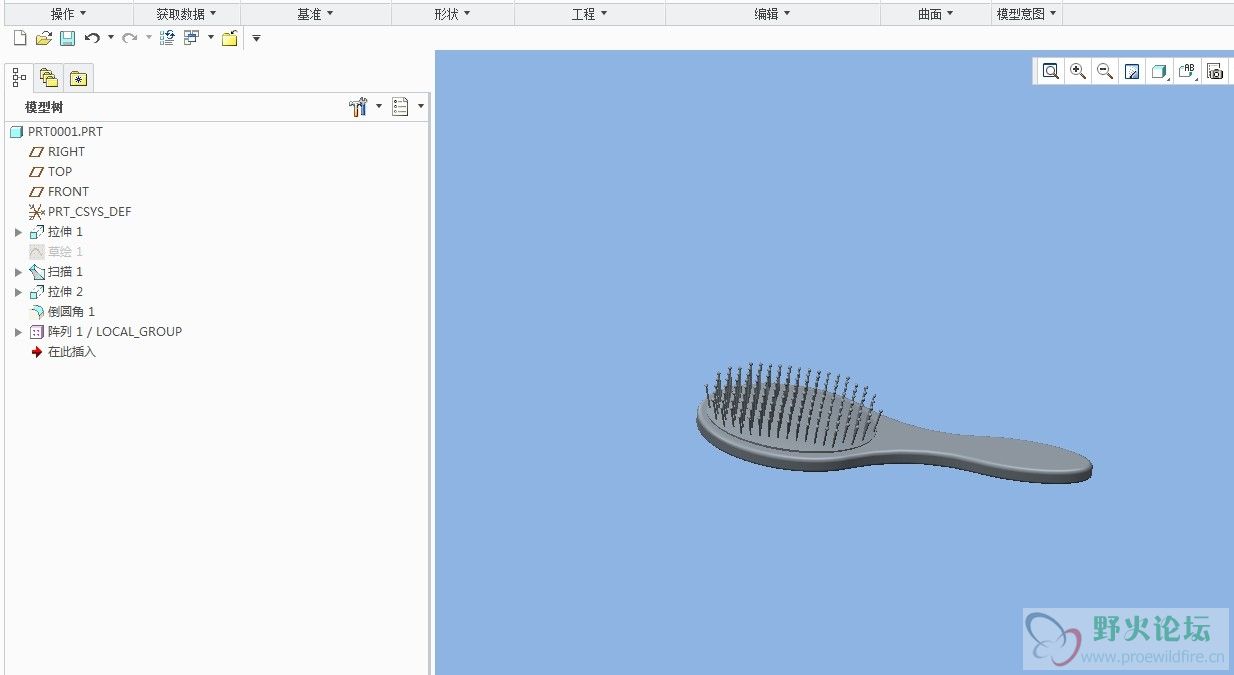Viewport: 1234px width, 675px height.
Task: Click the open folder icon in quick toolbar
Action: point(44,38)
